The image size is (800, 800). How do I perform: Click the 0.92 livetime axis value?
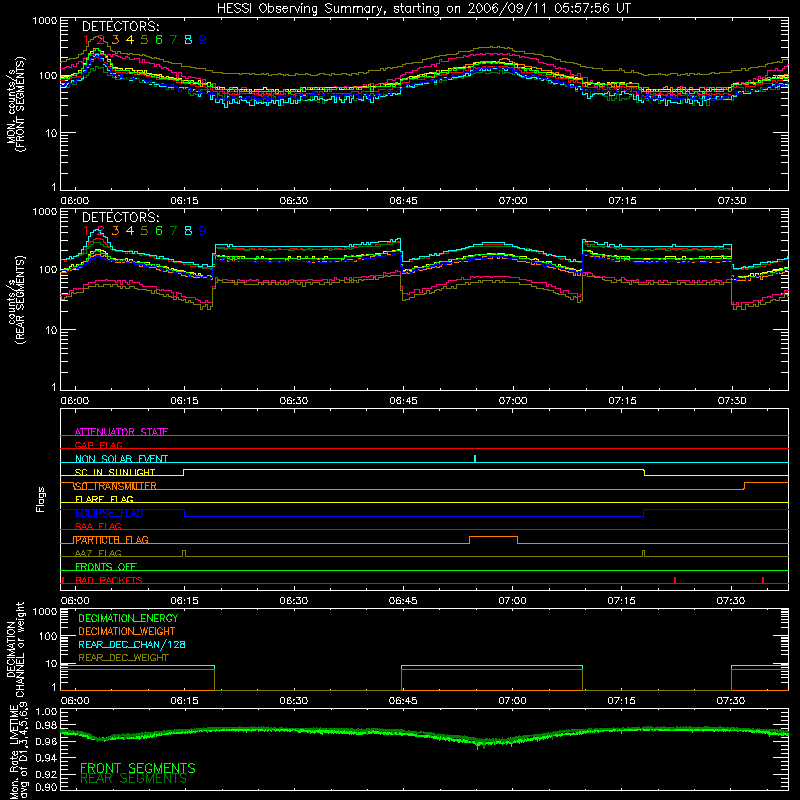point(47,772)
